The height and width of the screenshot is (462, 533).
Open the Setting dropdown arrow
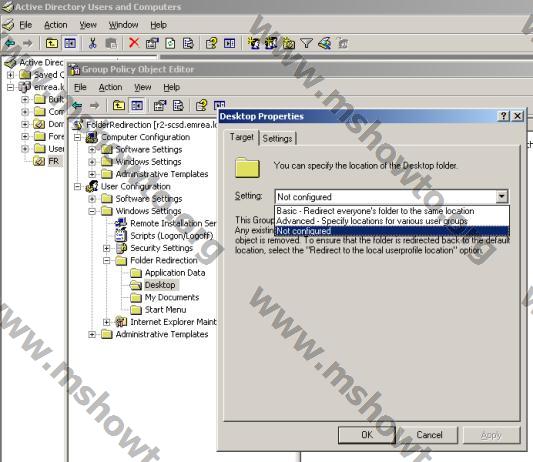501,196
